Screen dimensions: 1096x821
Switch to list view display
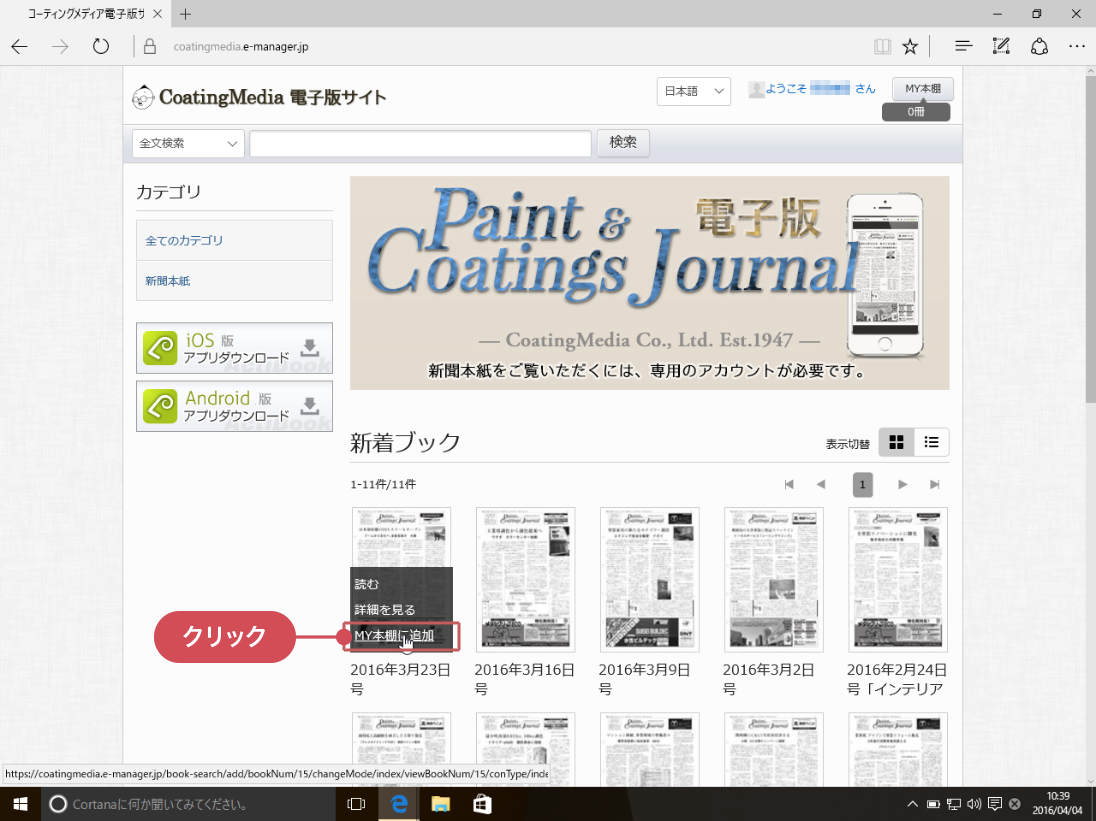click(x=932, y=442)
